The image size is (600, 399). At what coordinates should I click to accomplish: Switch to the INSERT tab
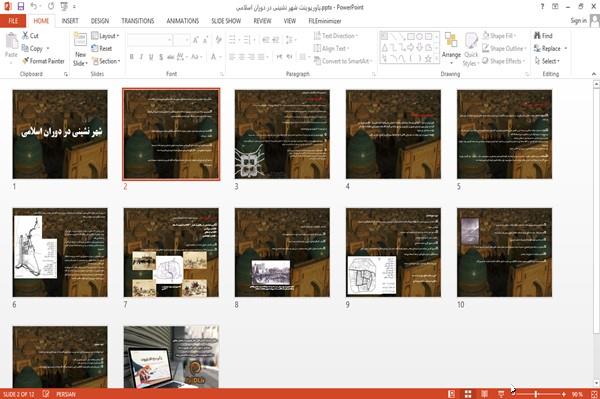(70, 21)
